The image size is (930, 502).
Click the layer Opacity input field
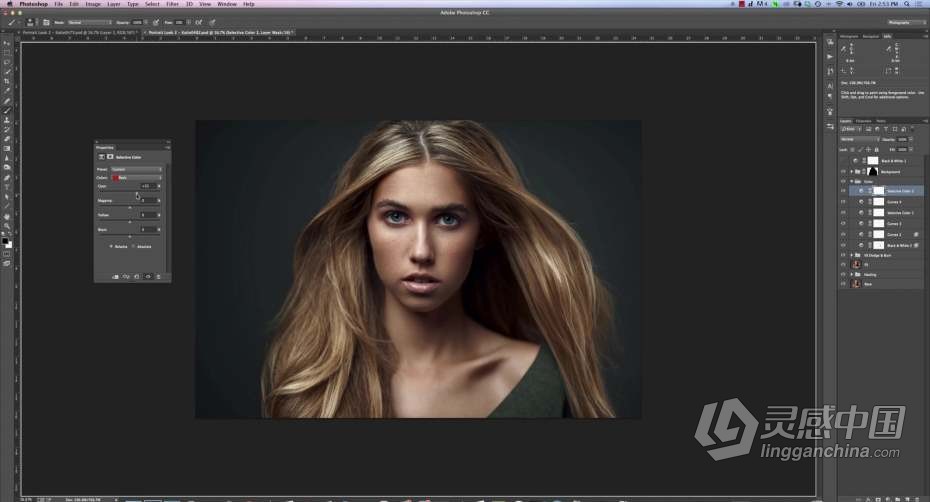902,139
